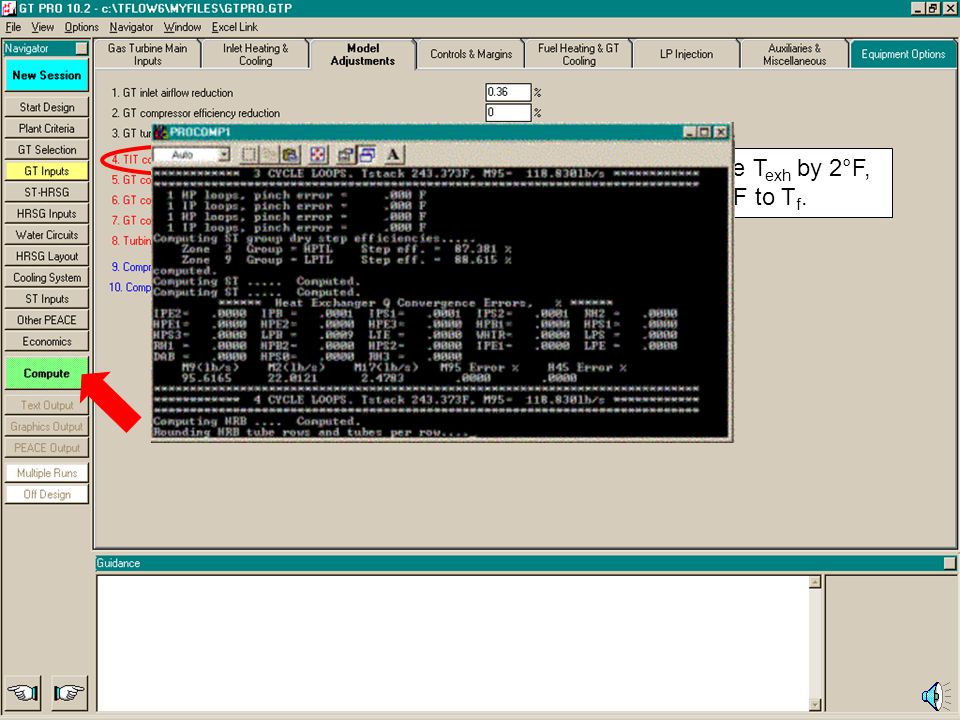Open the Excel Link menu
This screenshot has height=720, width=960.
(234, 27)
